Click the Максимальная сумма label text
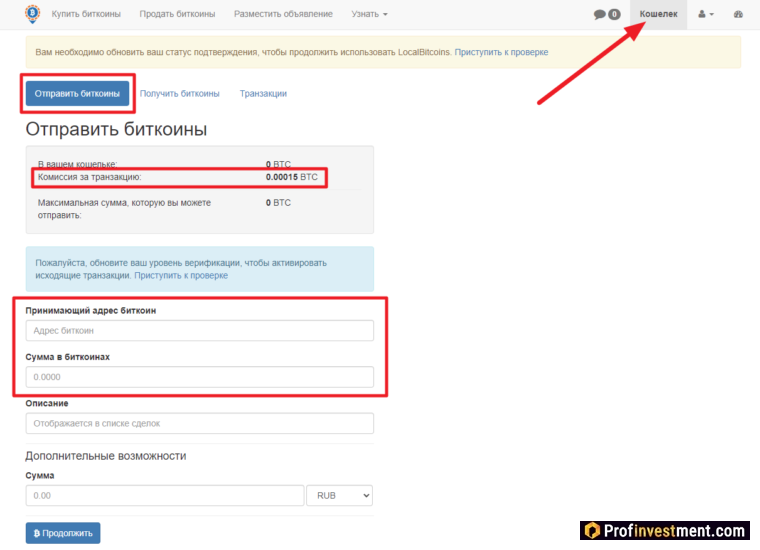Viewport: 760px width, 550px height. coord(125,209)
